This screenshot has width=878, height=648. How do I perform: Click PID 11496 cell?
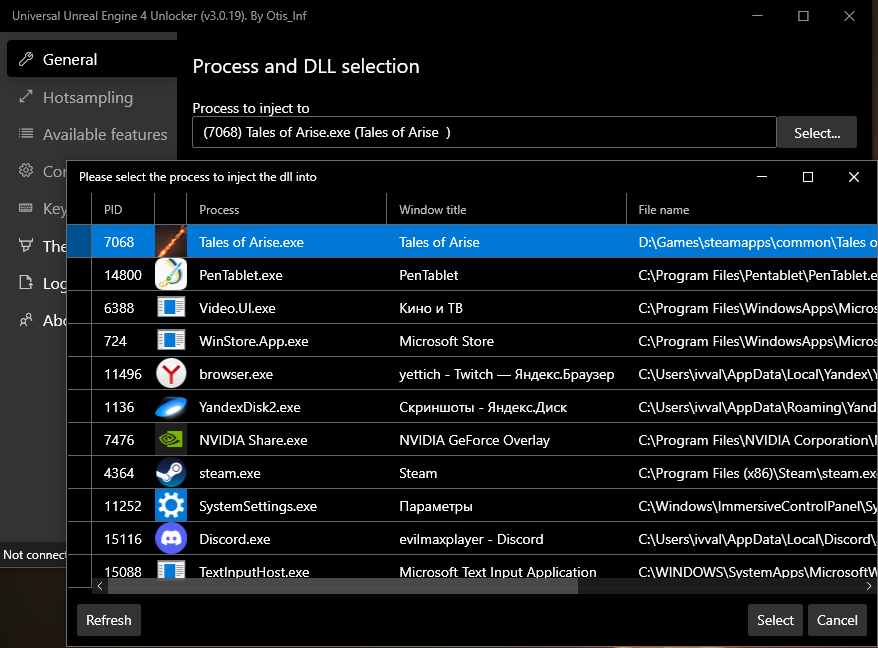123,374
